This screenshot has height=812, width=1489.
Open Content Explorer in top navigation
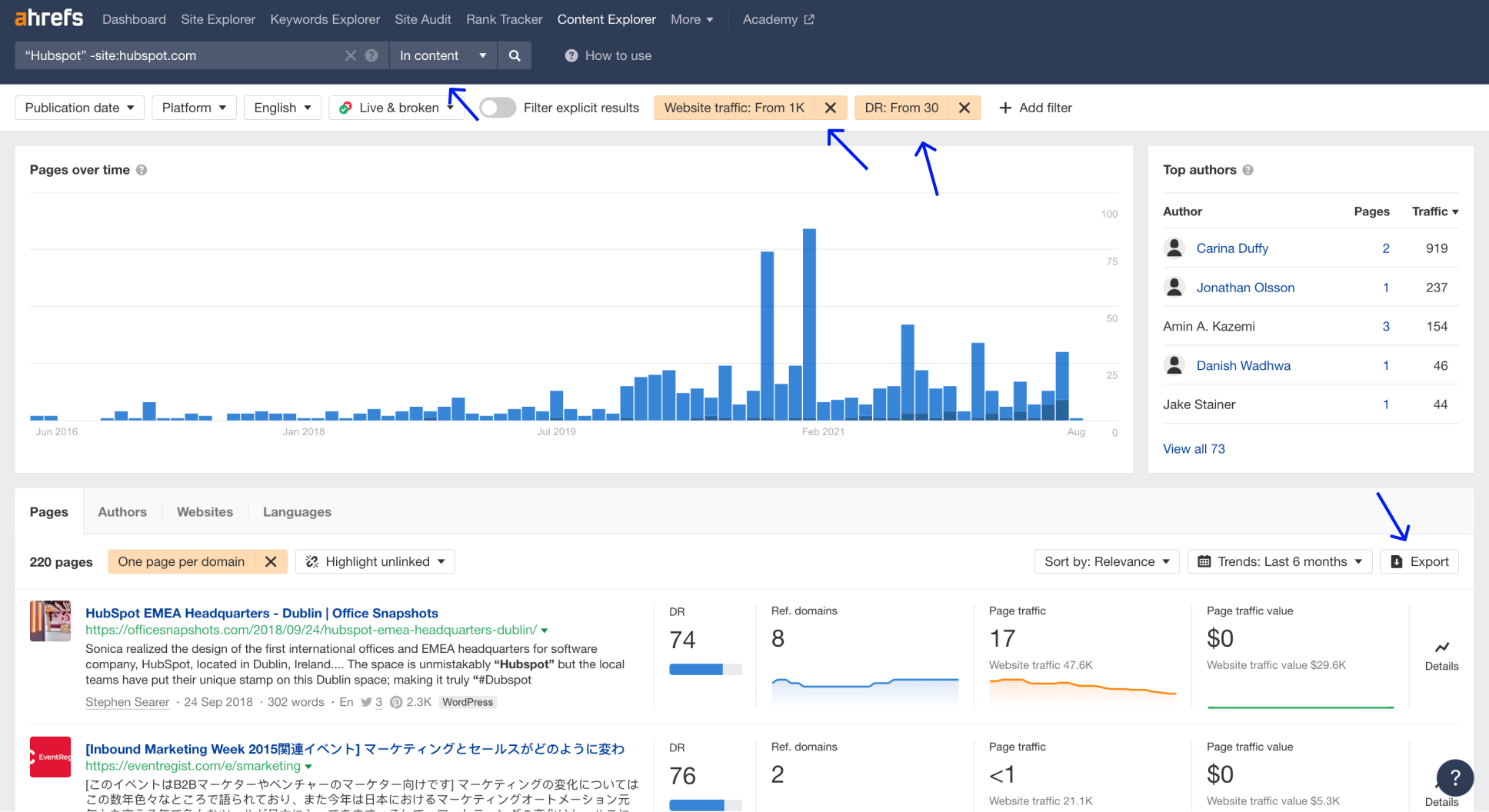coord(607,19)
